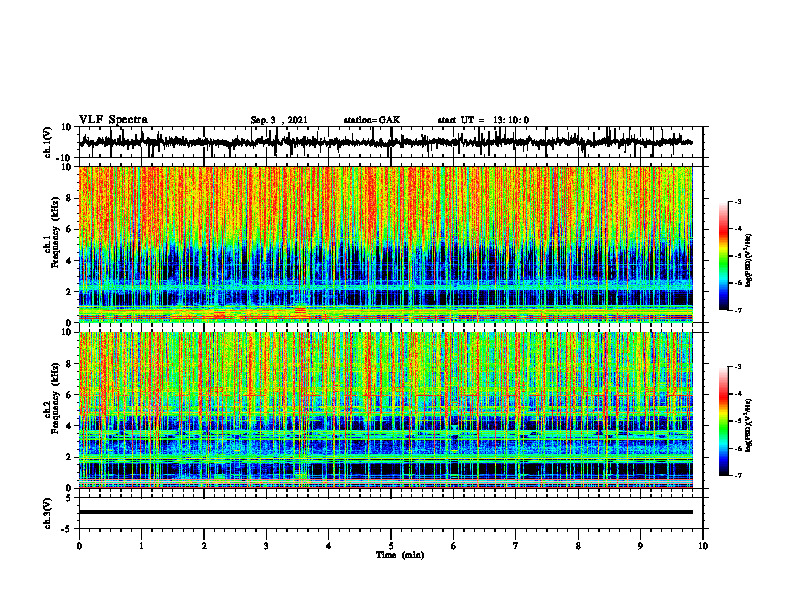
Task: Click the ch.2 colorbar 'log(PSD)' label
Action: tap(749, 425)
